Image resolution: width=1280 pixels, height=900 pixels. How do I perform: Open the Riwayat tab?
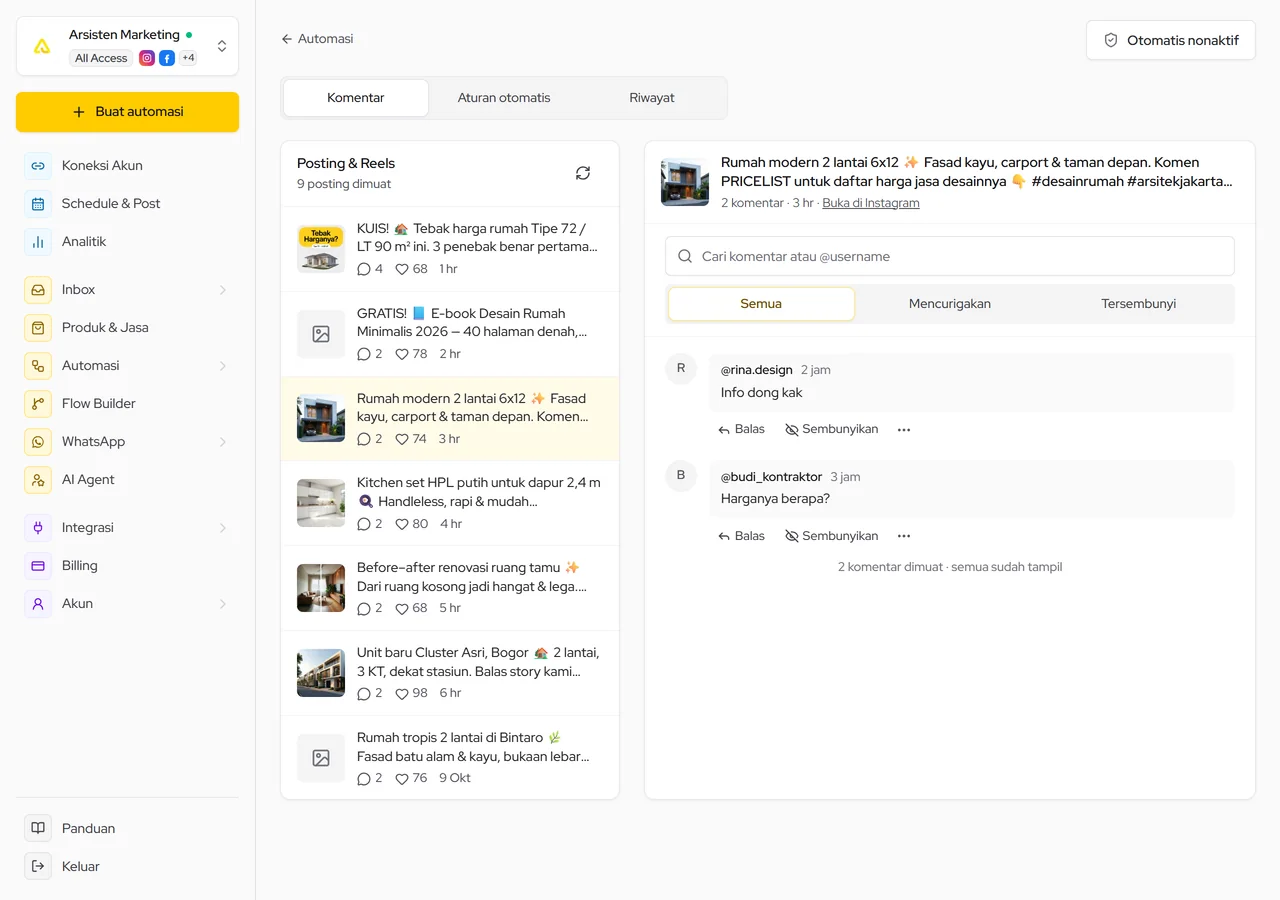click(x=652, y=98)
